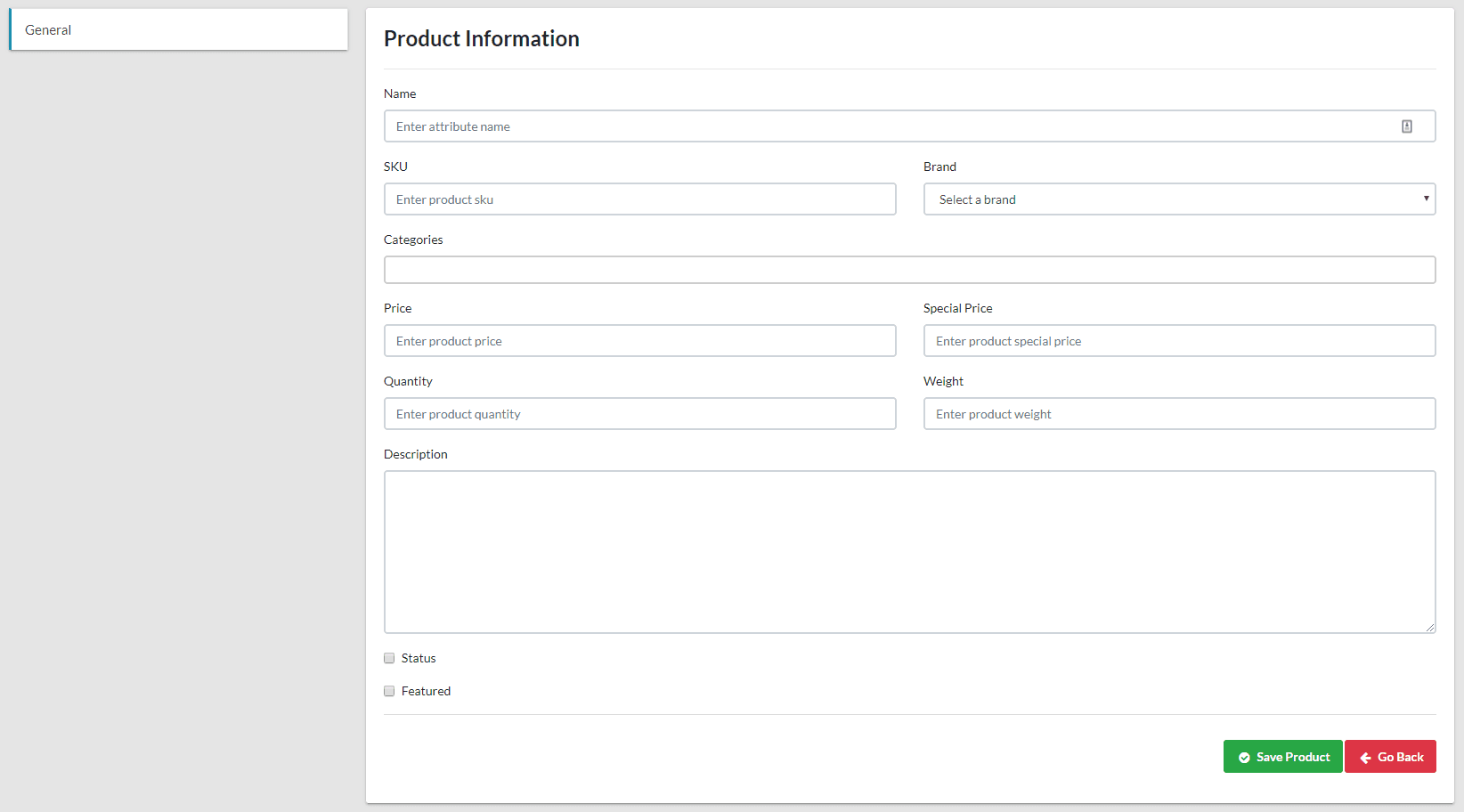Viewport: 1464px width, 812px height.
Task: Click the Quantity label text
Action: tap(408, 381)
